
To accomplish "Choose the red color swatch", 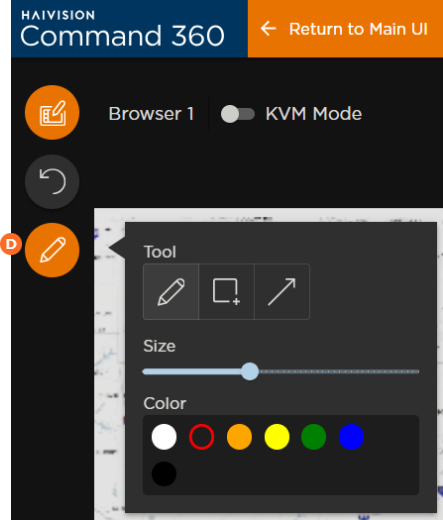I will pyautogui.click(x=202, y=437).
